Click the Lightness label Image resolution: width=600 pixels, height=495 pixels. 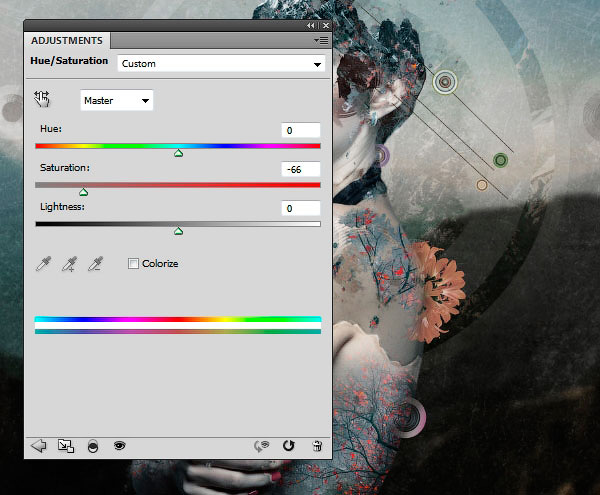(x=62, y=207)
